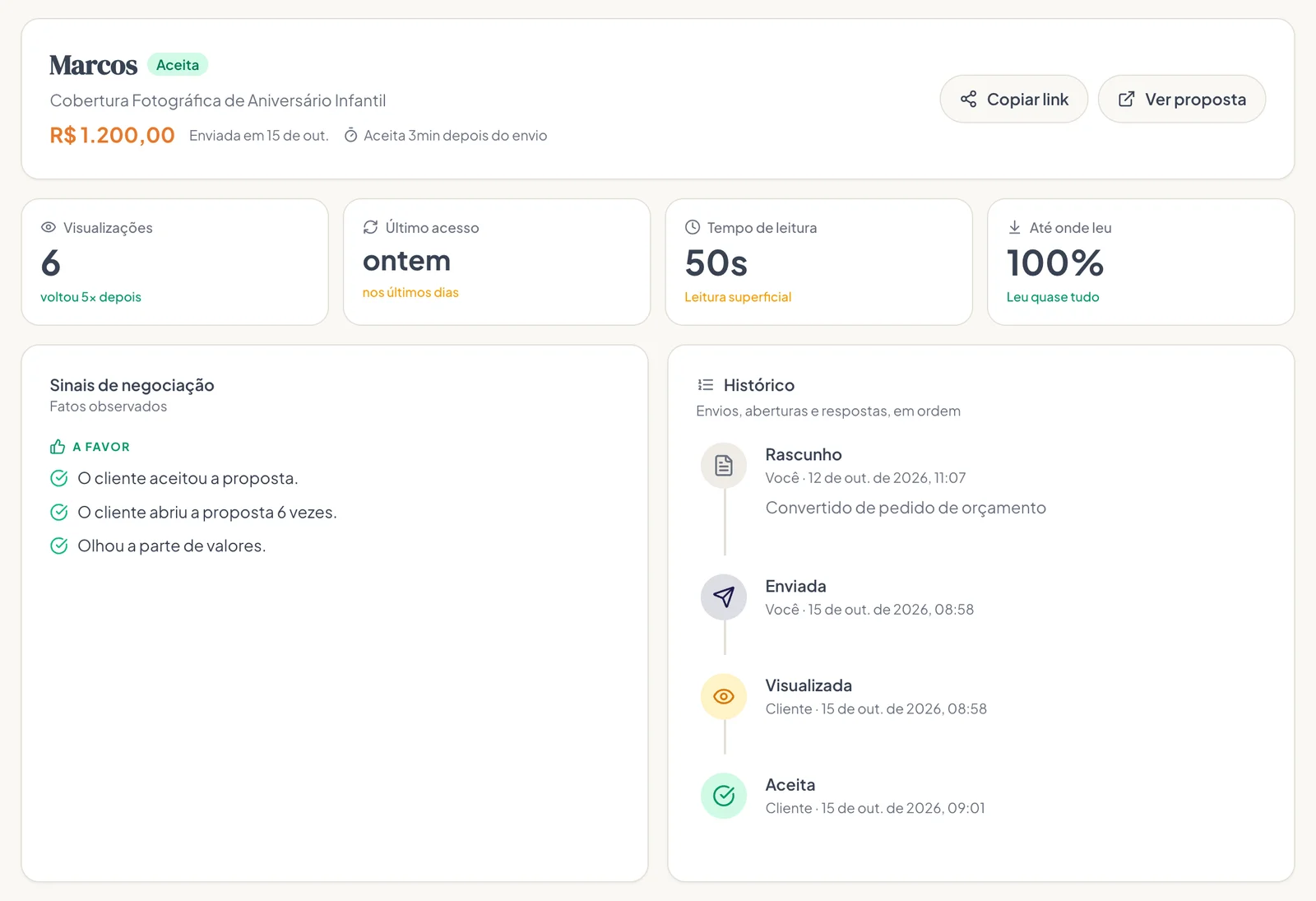
Task: Click the price R$ 1.200,00
Action: [x=112, y=135]
